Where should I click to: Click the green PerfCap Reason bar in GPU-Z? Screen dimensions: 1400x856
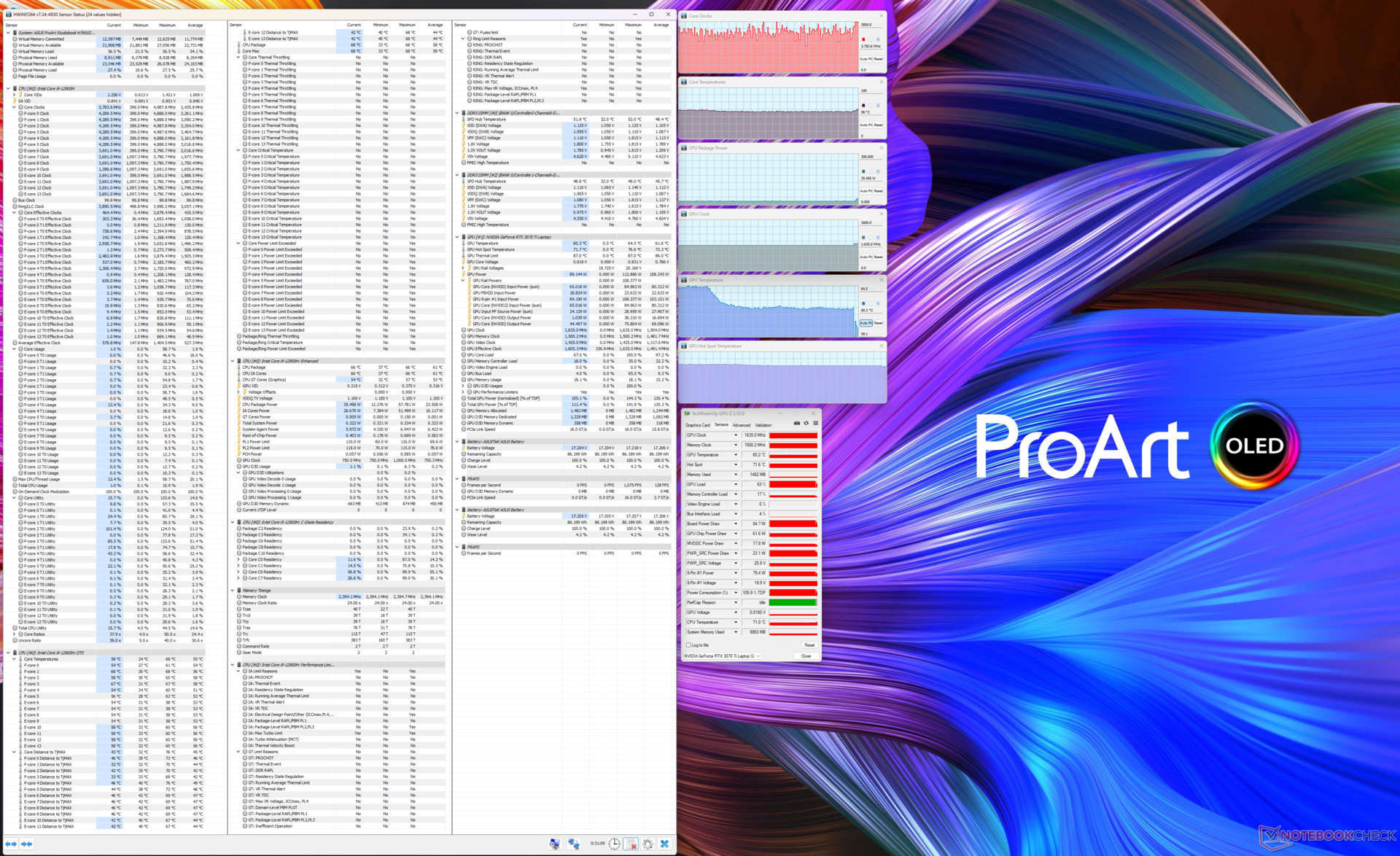793,602
